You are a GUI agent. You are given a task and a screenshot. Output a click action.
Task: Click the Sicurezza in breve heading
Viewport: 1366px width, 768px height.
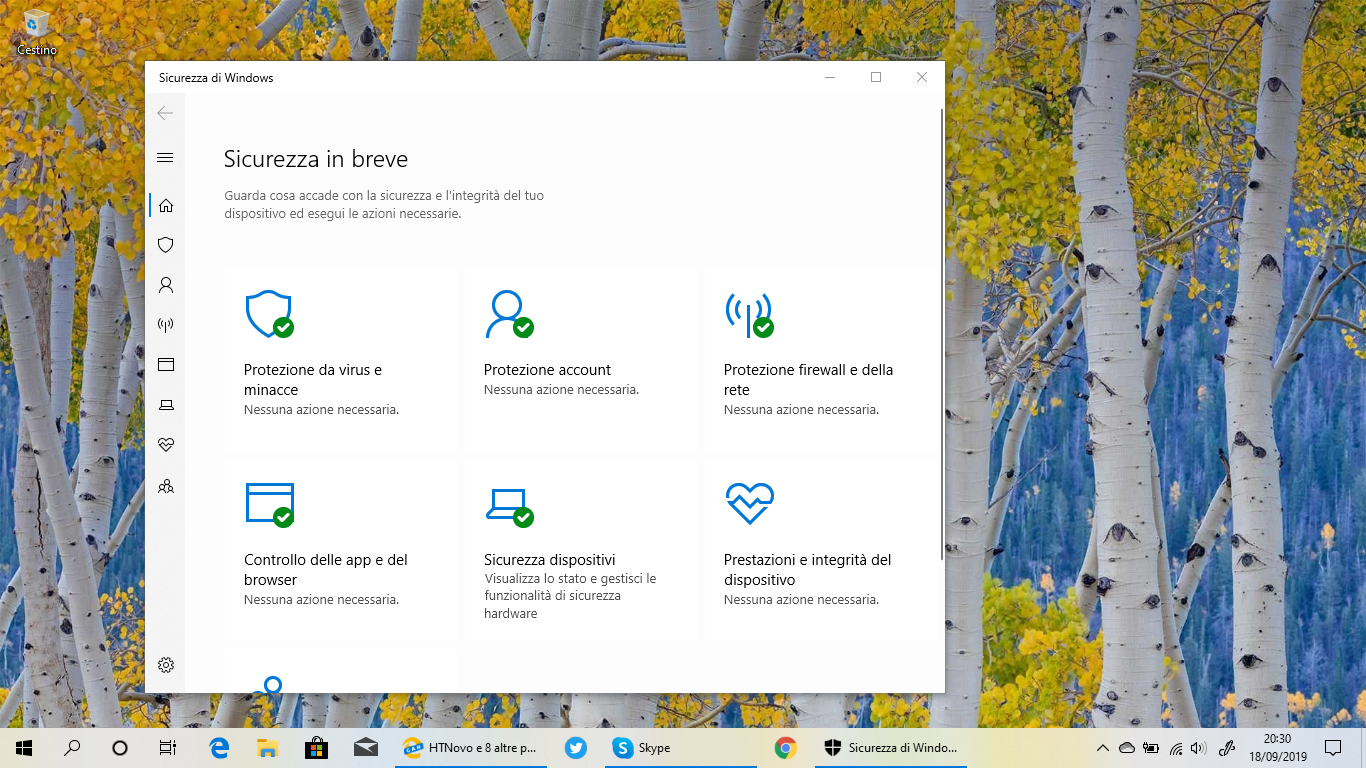(x=316, y=159)
